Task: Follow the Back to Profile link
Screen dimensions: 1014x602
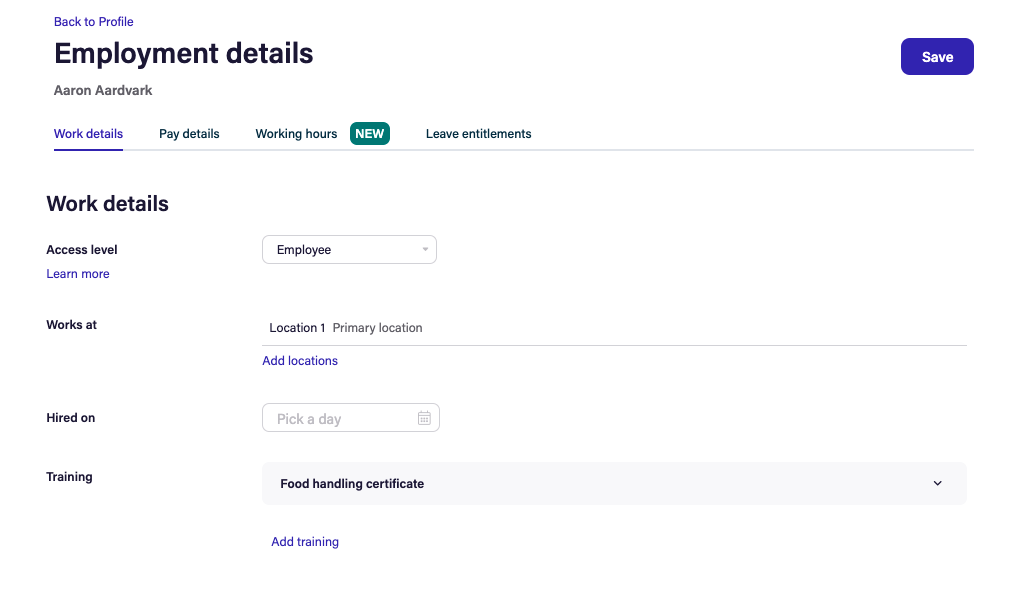Action: pyautogui.click(x=93, y=22)
